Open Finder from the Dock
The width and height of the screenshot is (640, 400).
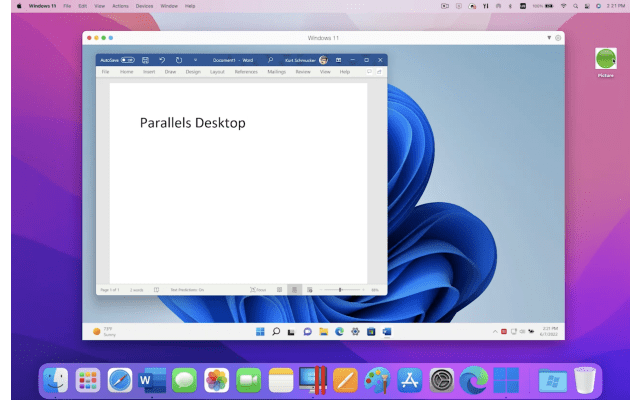tap(56, 380)
